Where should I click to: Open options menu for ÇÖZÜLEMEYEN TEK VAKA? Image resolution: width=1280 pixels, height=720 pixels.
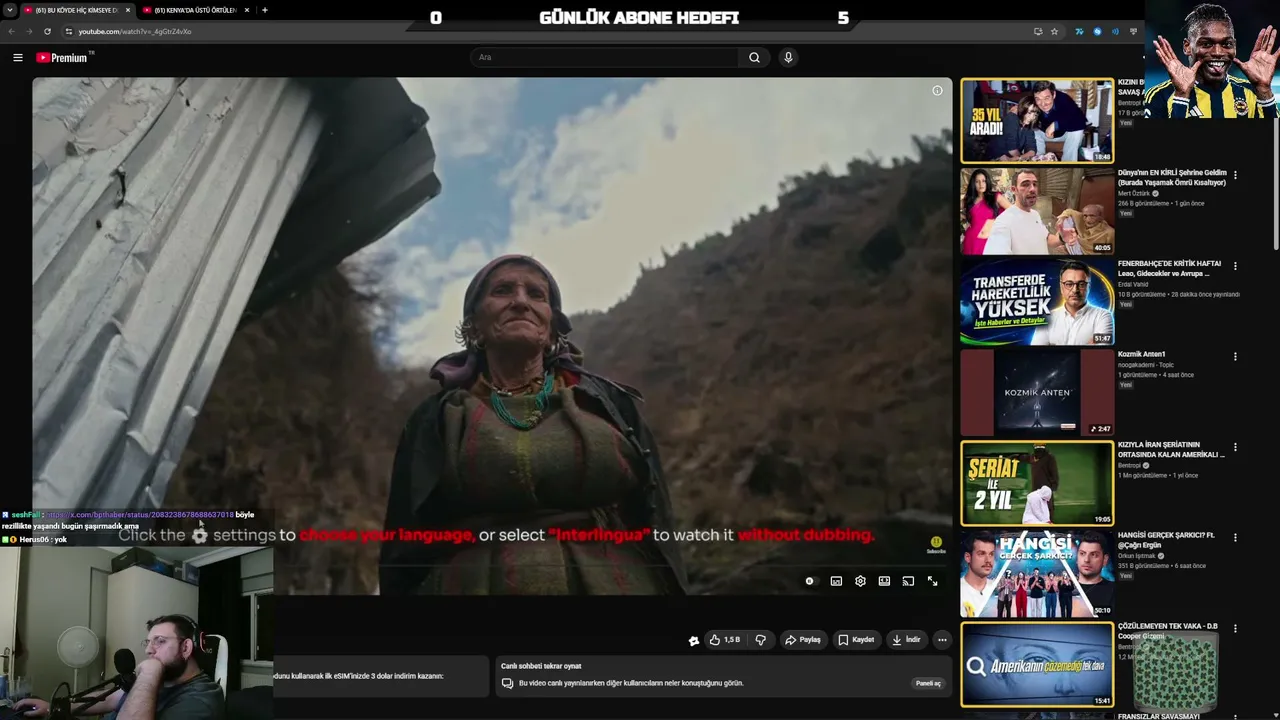(1235, 629)
